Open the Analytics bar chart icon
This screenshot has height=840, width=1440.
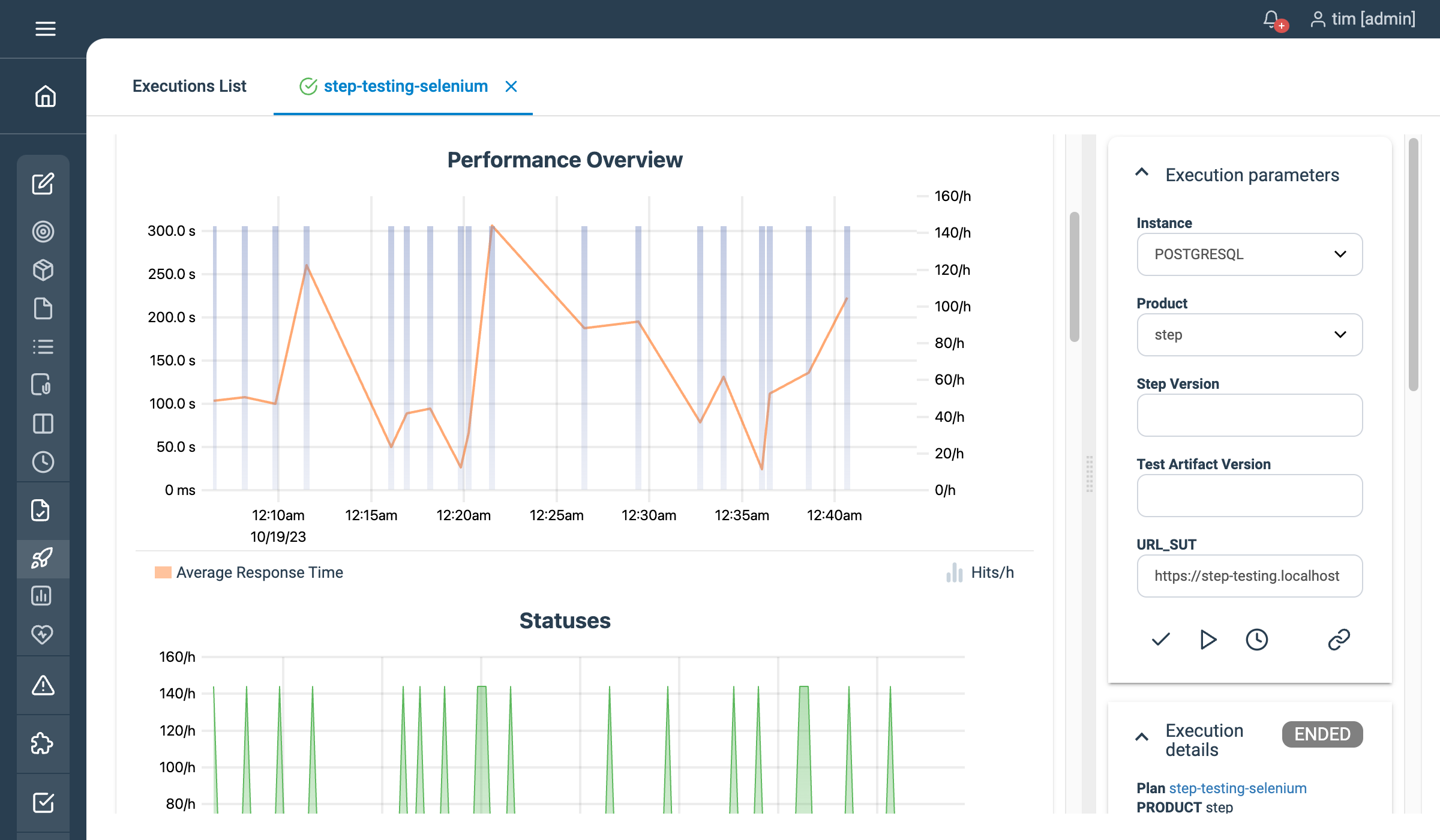43,596
